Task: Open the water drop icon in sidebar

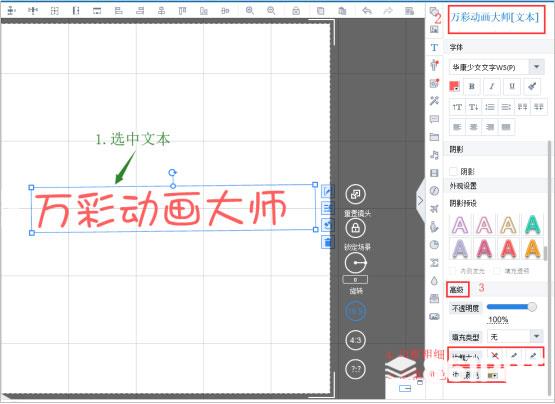Action: (434, 281)
